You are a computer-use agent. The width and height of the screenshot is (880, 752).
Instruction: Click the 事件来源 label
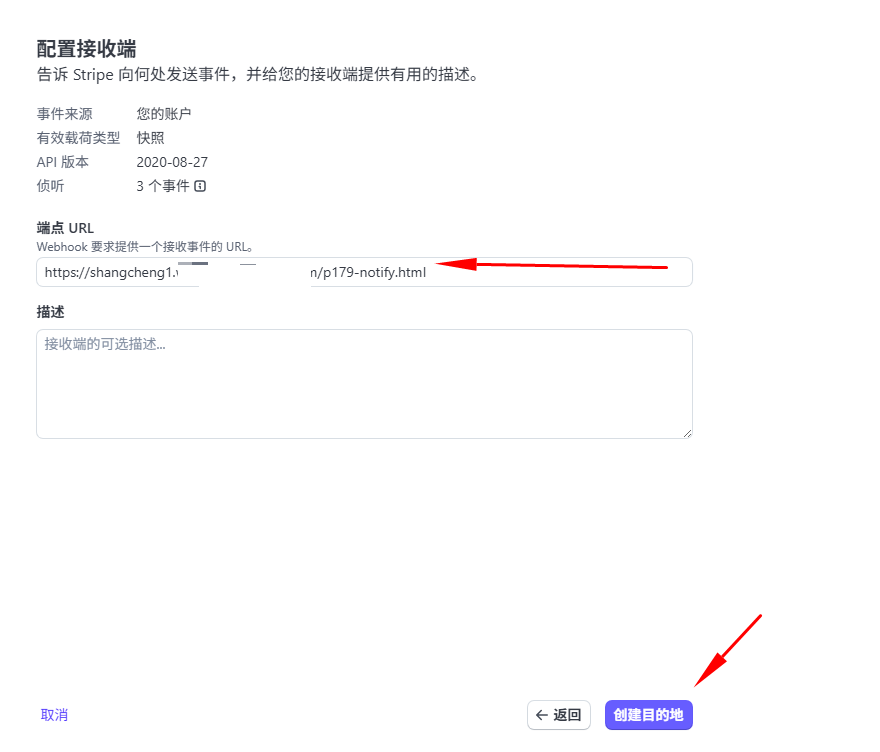tap(64, 114)
